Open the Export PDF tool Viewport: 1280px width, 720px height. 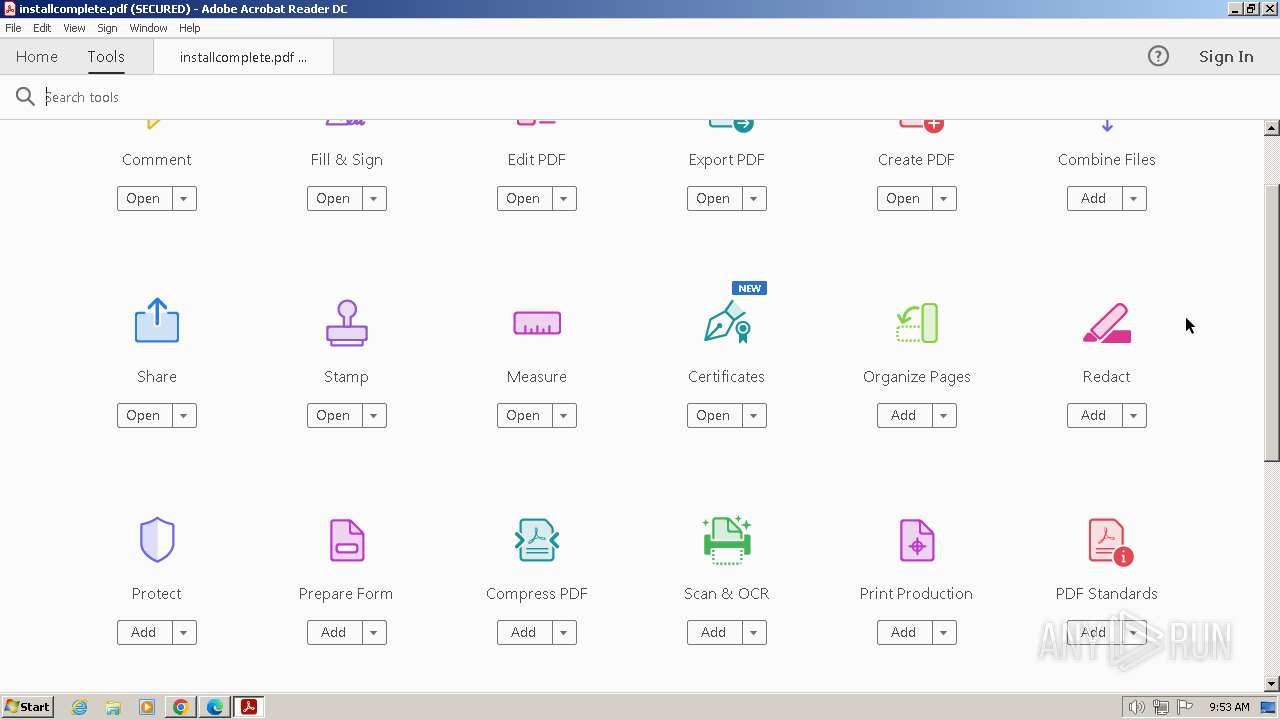click(714, 198)
